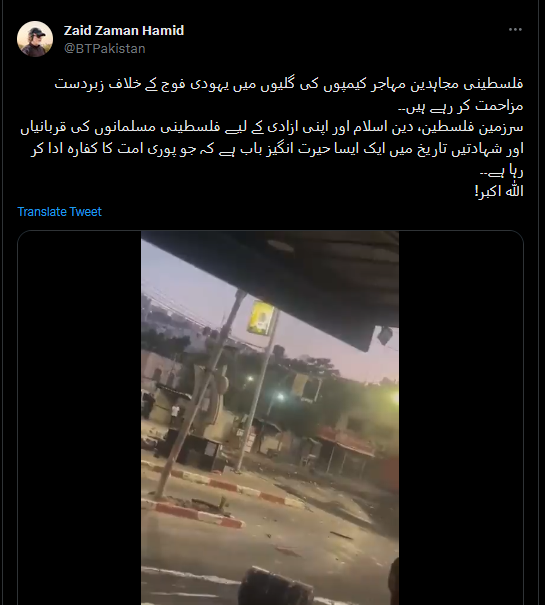
Task: Click the black right letterbox of the video
Action: 461,417
